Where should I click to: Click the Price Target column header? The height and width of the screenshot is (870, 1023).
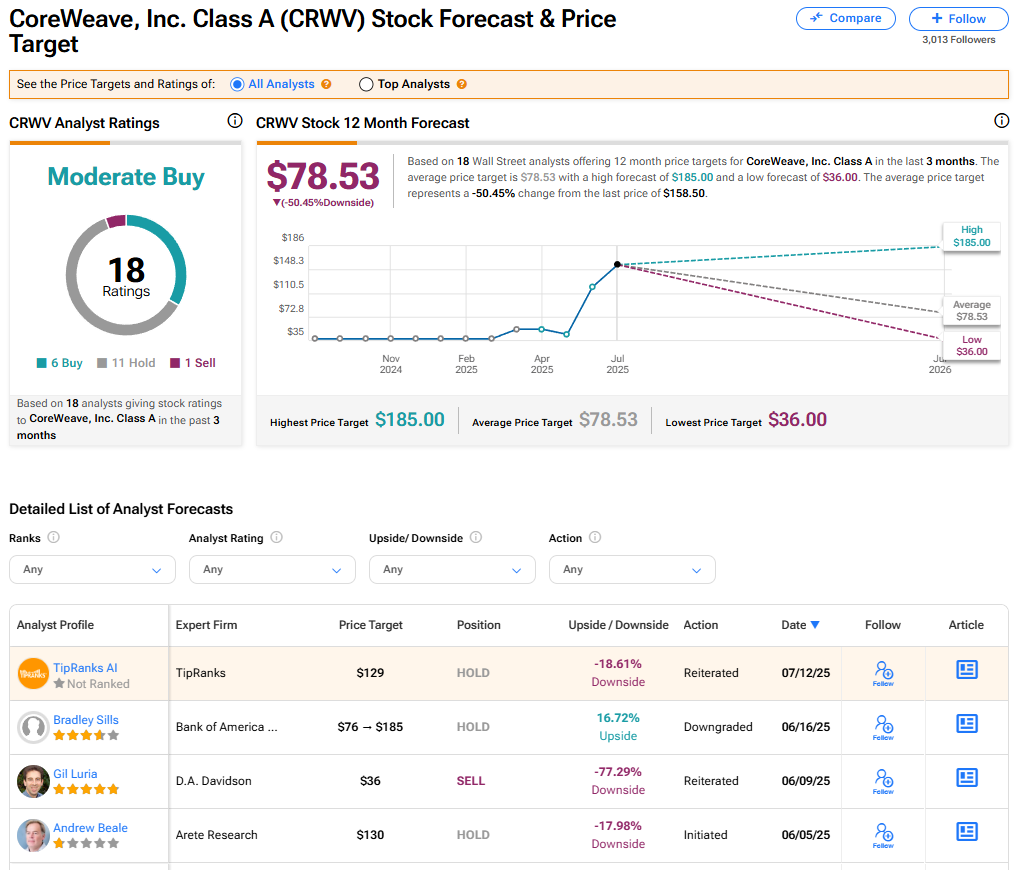[x=371, y=625]
